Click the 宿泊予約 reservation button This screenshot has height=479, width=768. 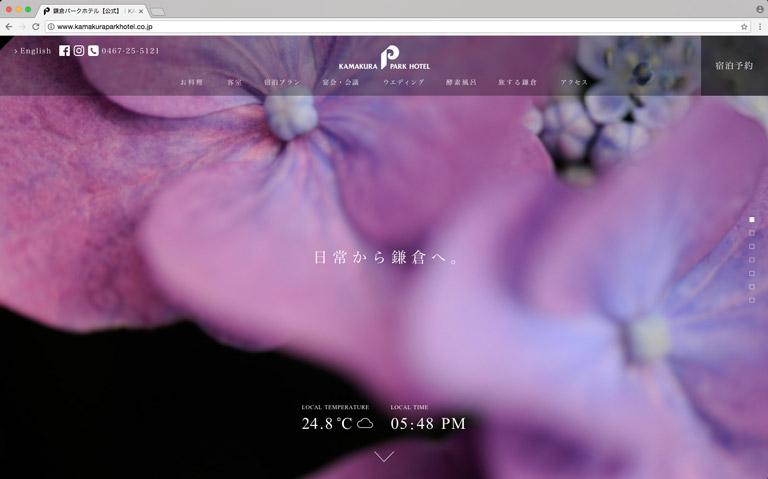pyautogui.click(x=734, y=66)
